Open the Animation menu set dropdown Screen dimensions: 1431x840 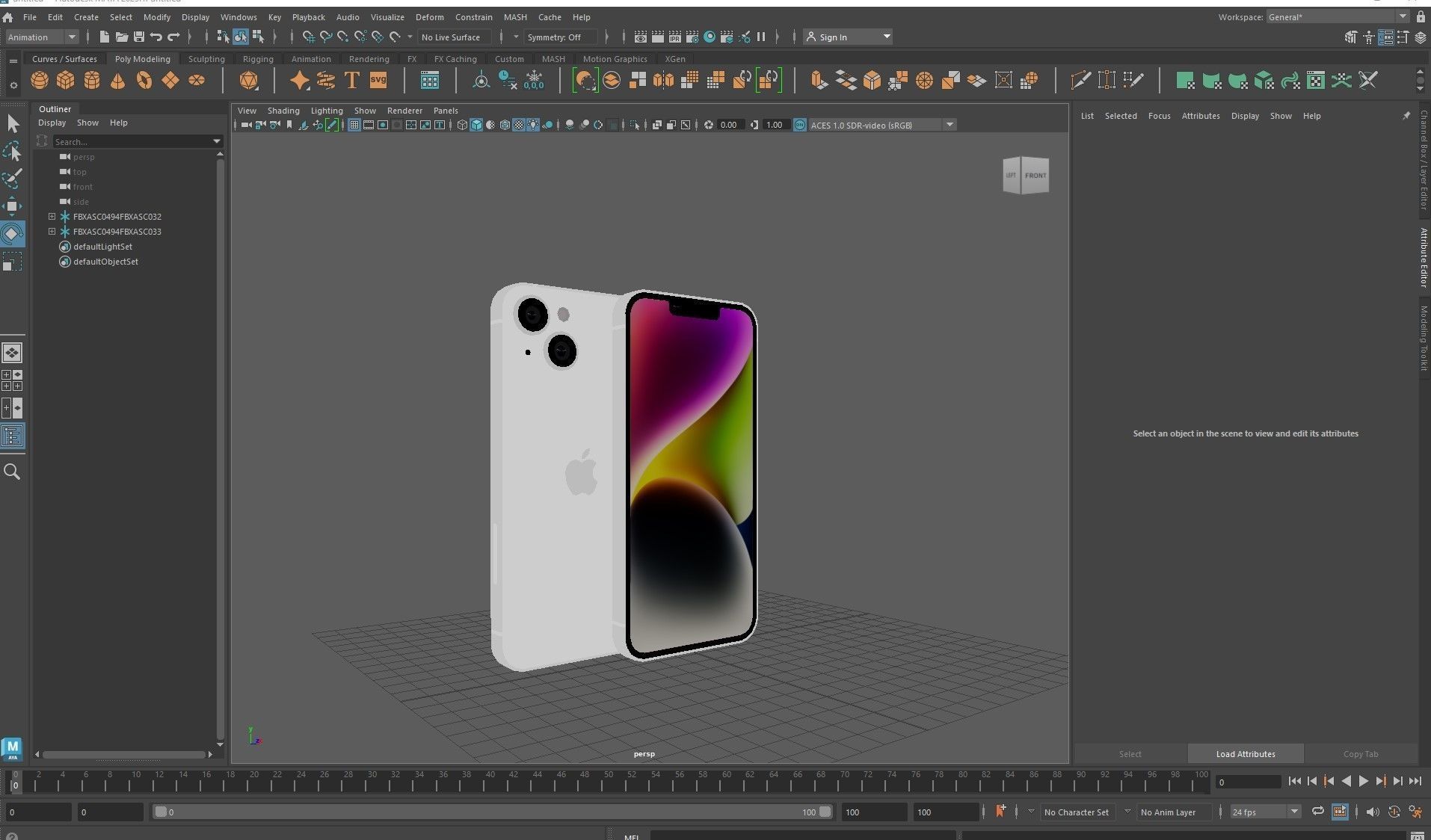pos(42,37)
